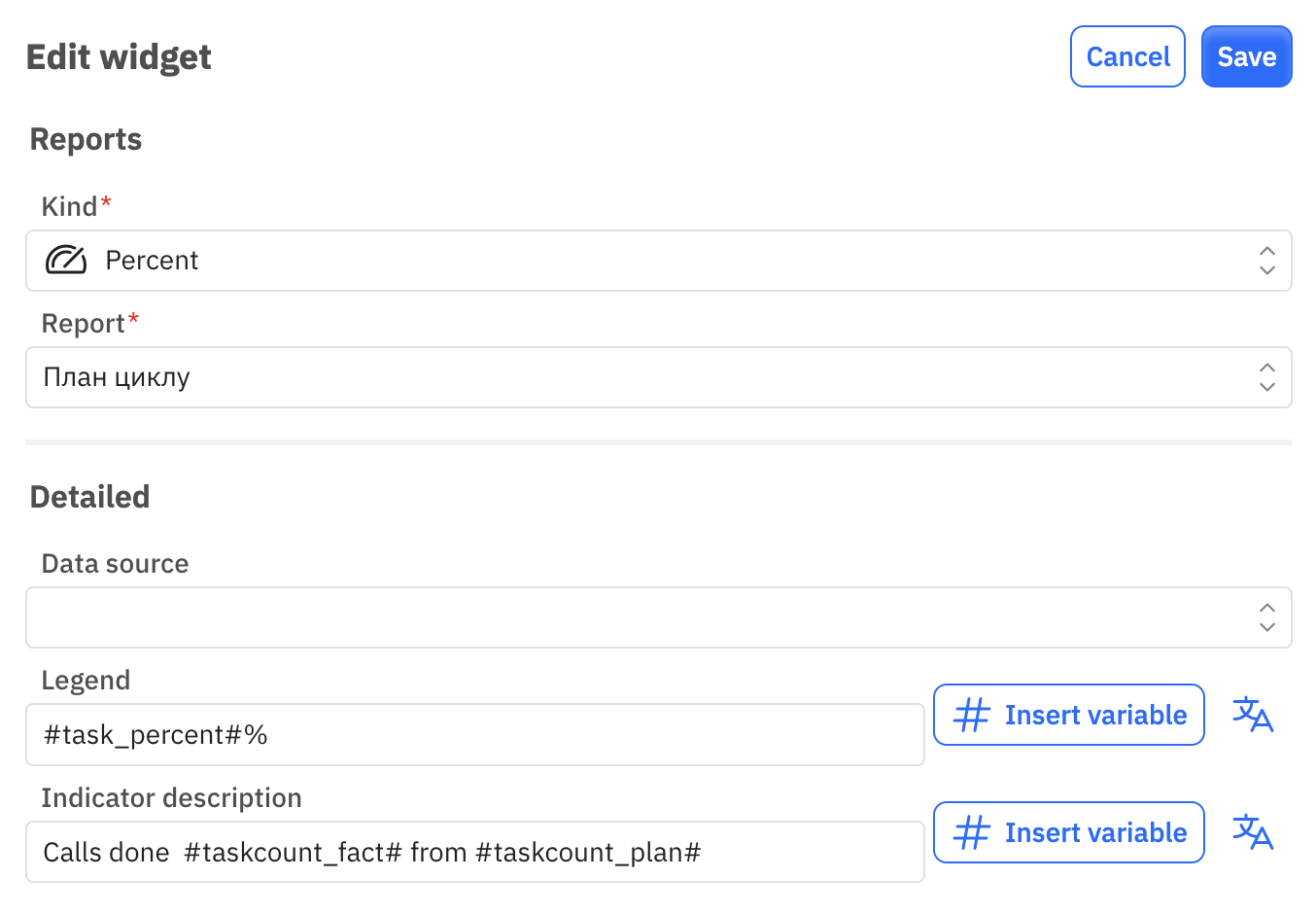Click the chevron arrows of Kind selector
The height and width of the screenshot is (914, 1316).
tap(1267, 261)
